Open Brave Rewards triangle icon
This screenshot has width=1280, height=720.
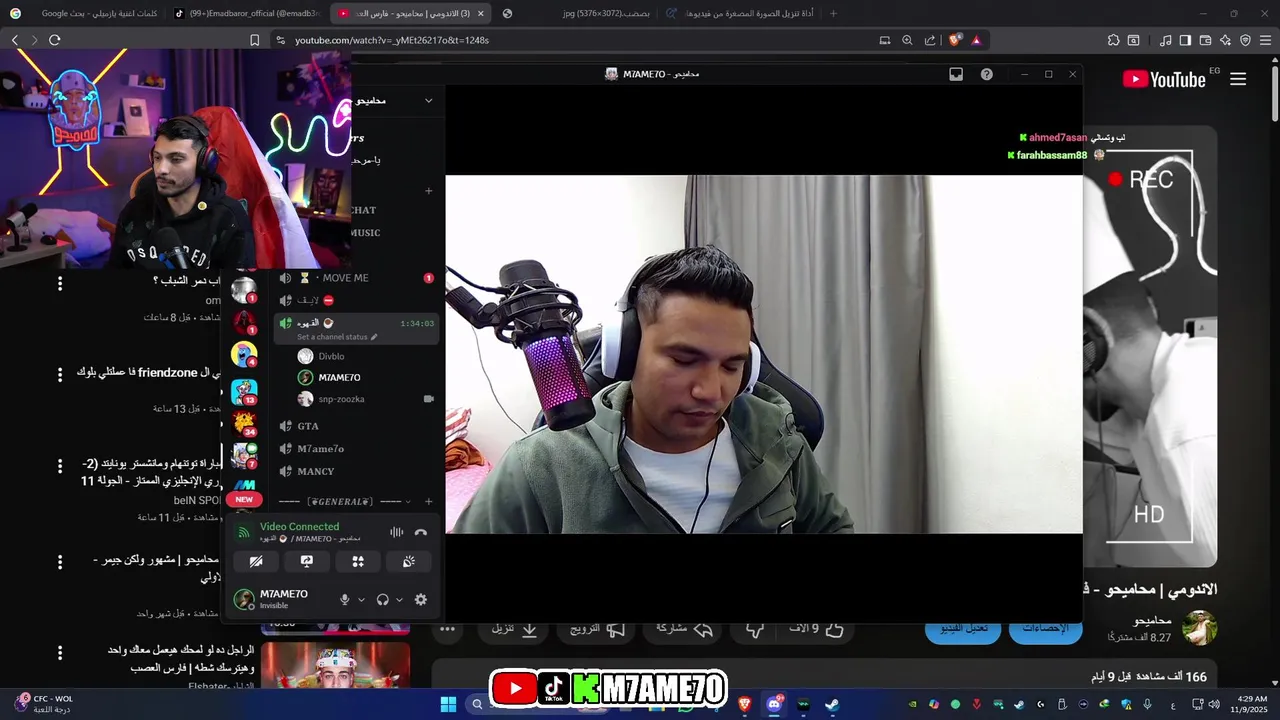(976, 40)
